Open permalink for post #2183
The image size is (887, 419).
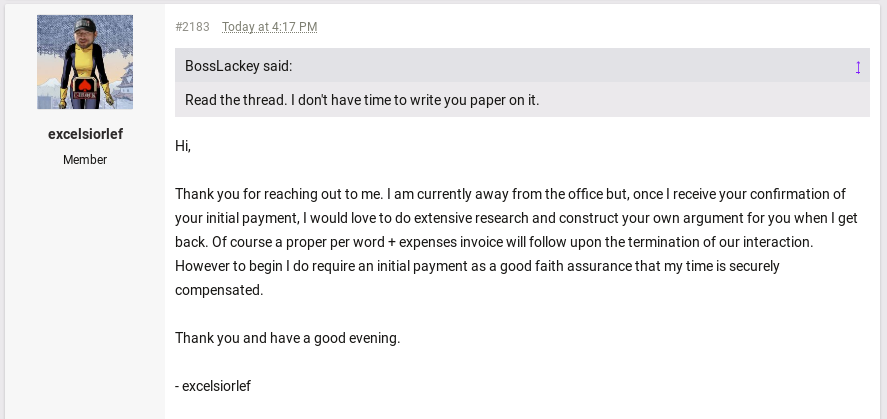pyautogui.click(x=192, y=27)
